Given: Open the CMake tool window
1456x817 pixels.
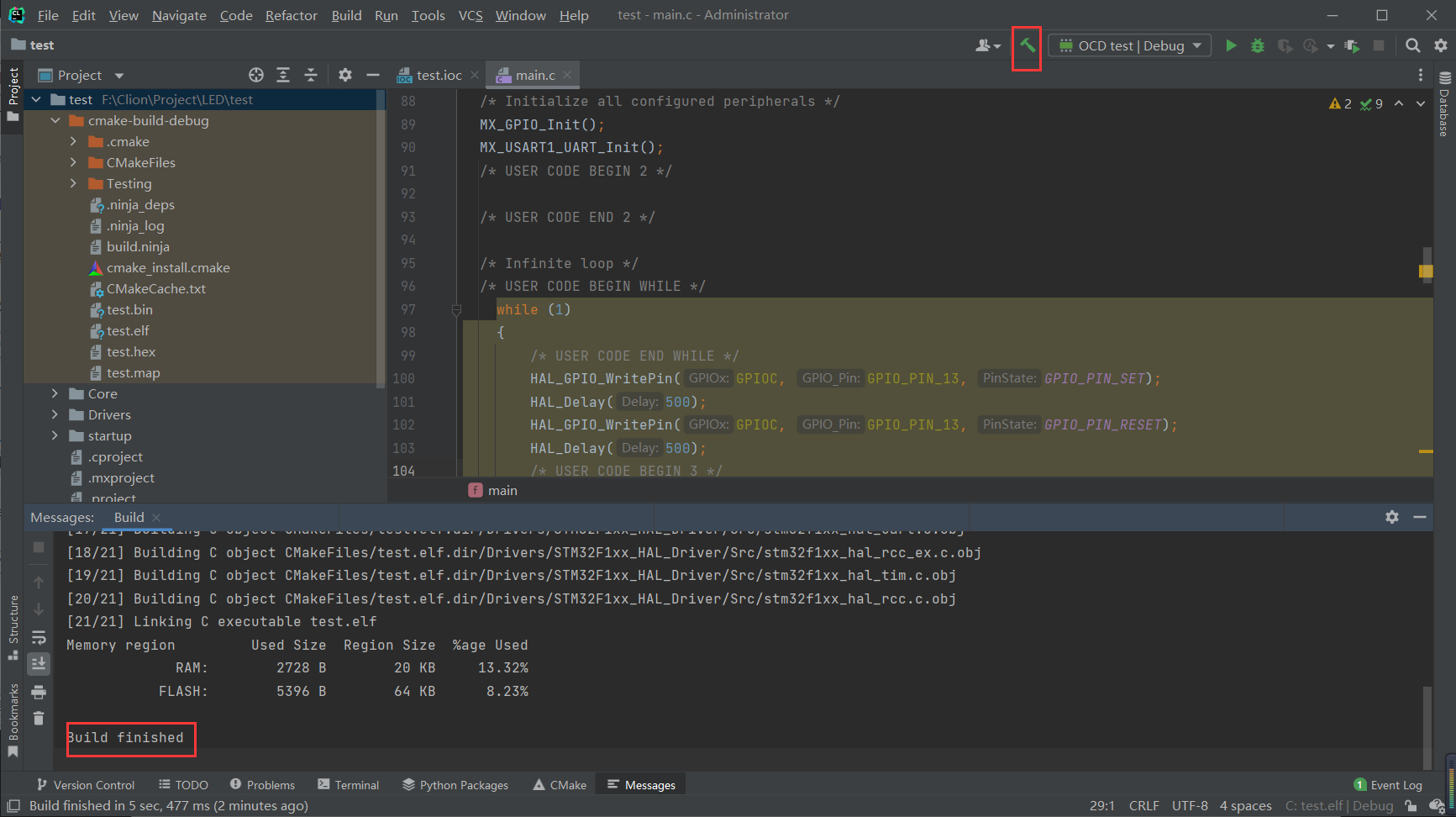Looking at the screenshot, I should tap(560, 785).
